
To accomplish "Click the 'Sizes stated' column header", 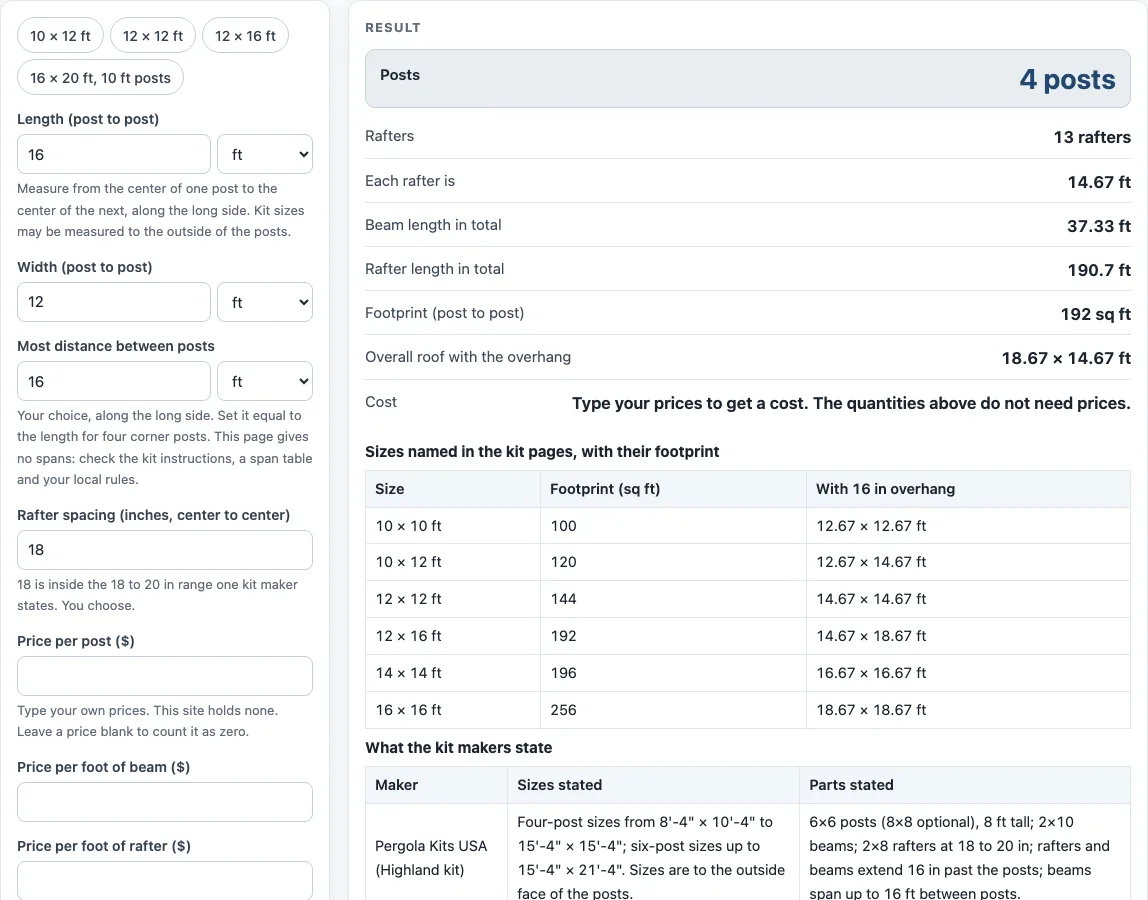I will [x=654, y=785].
